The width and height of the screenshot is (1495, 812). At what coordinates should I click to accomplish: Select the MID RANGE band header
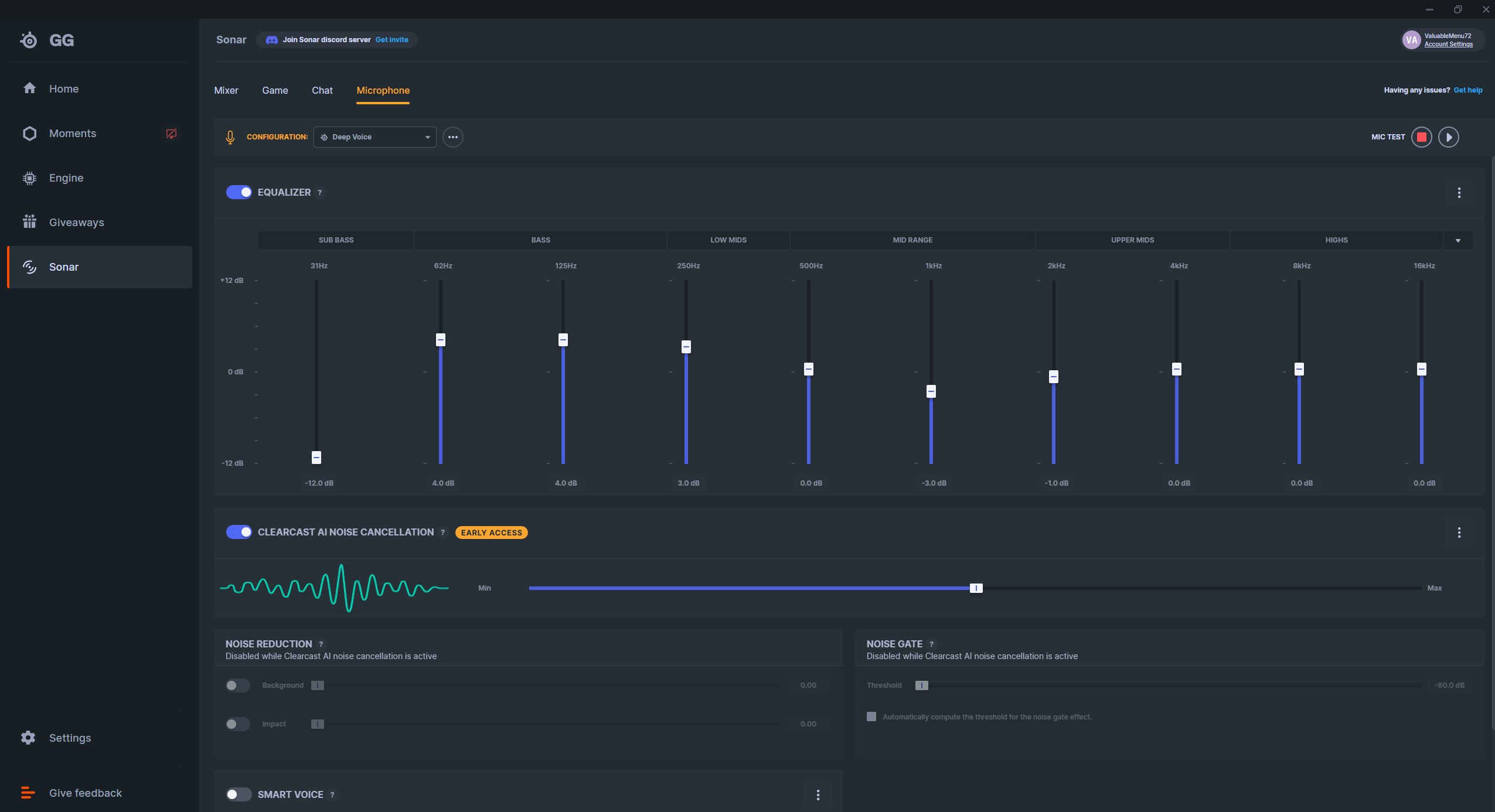click(912, 240)
